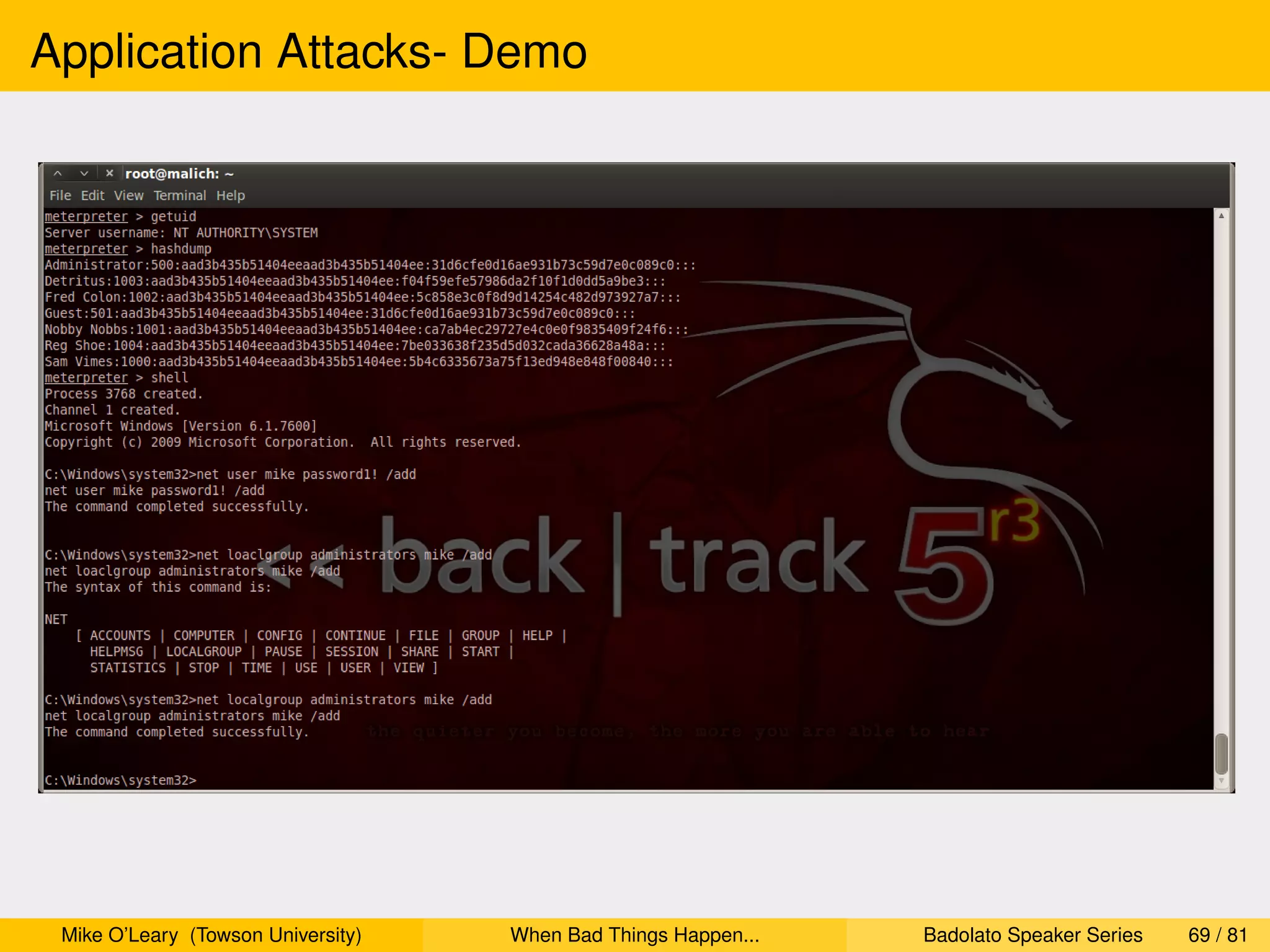The height and width of the screenshot is (952, 1270).
Task: Open the File menu in terminal
Action: (x=60, y=196)
